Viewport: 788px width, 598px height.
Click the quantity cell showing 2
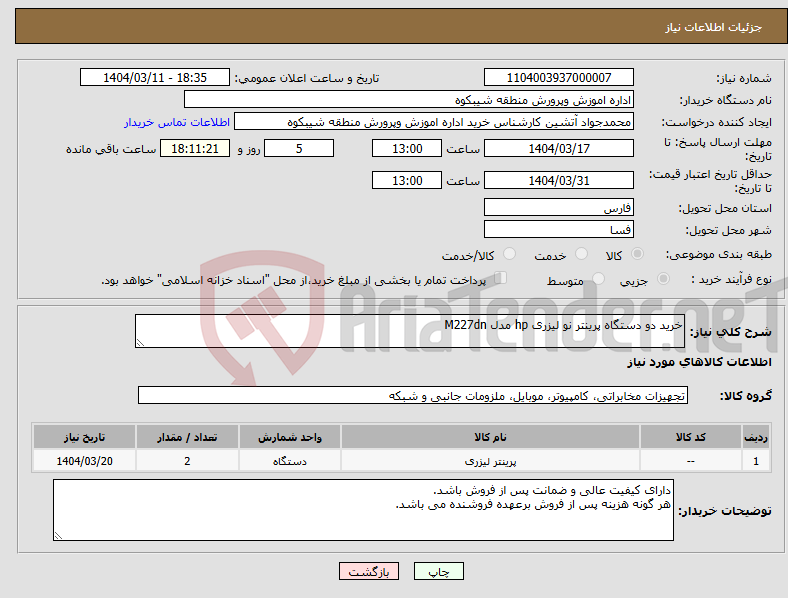[x=187, y=461]
